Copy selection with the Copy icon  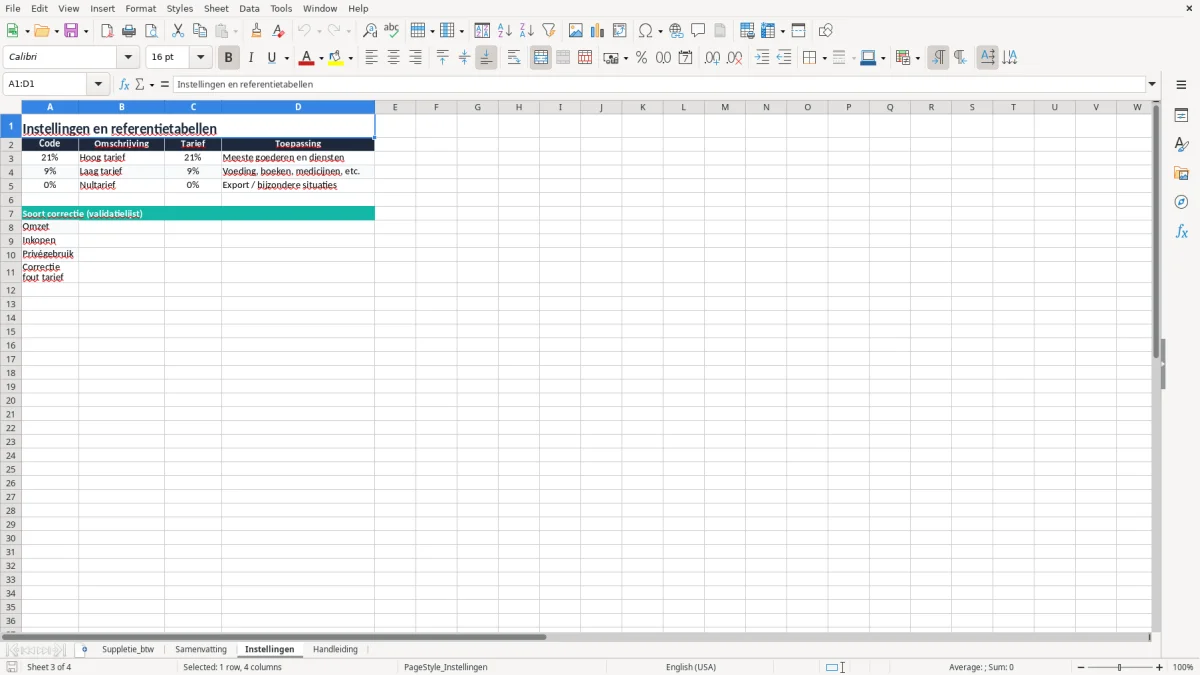[200, 31]
